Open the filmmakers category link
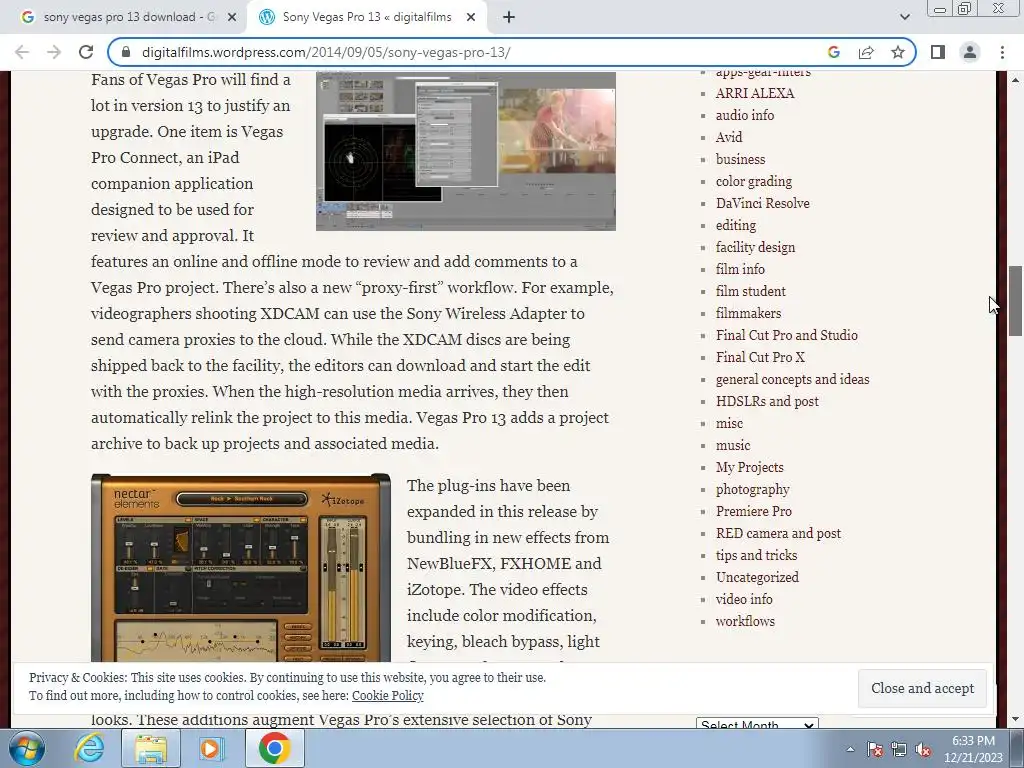The image size is (1024, 768). click(748, 313)
